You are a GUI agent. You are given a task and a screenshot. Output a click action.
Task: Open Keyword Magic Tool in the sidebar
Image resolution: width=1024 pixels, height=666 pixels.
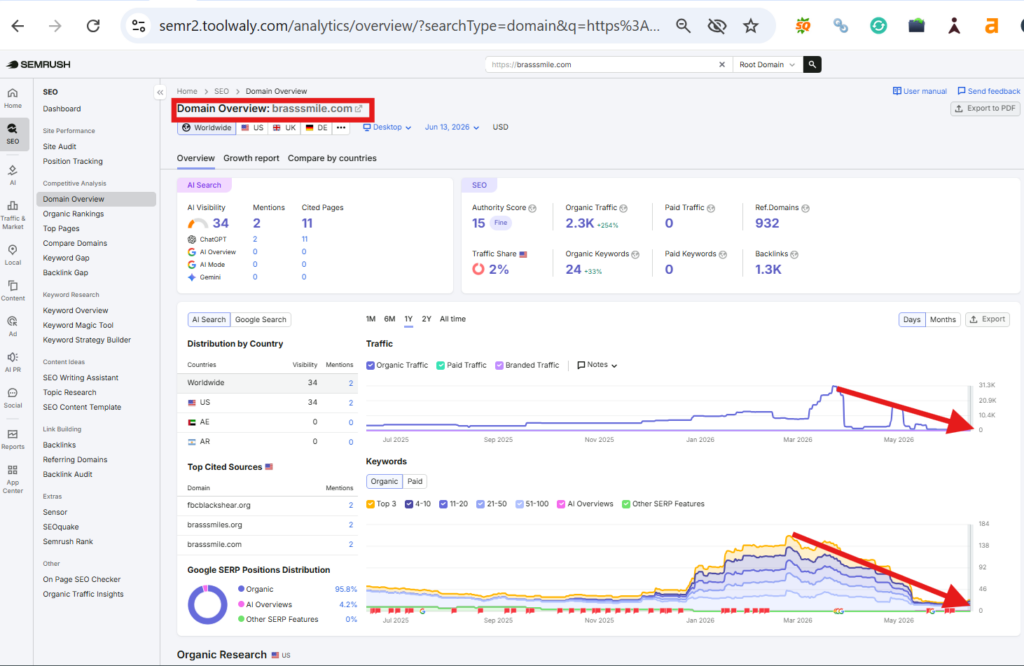click(78, 325)
